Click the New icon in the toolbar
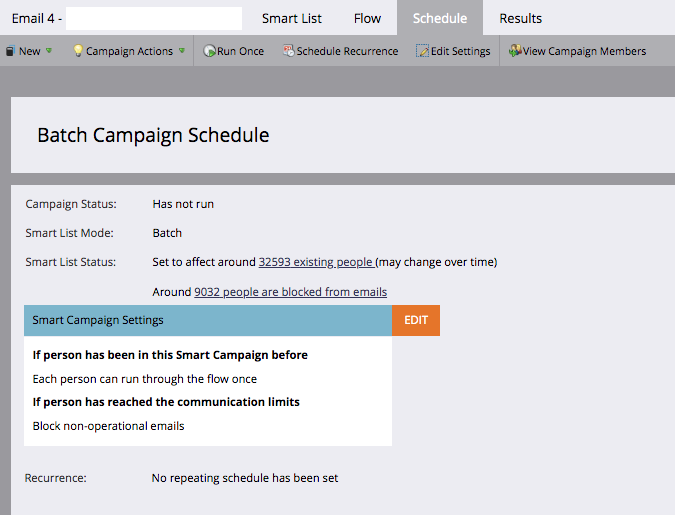 [x=10, y=51]
